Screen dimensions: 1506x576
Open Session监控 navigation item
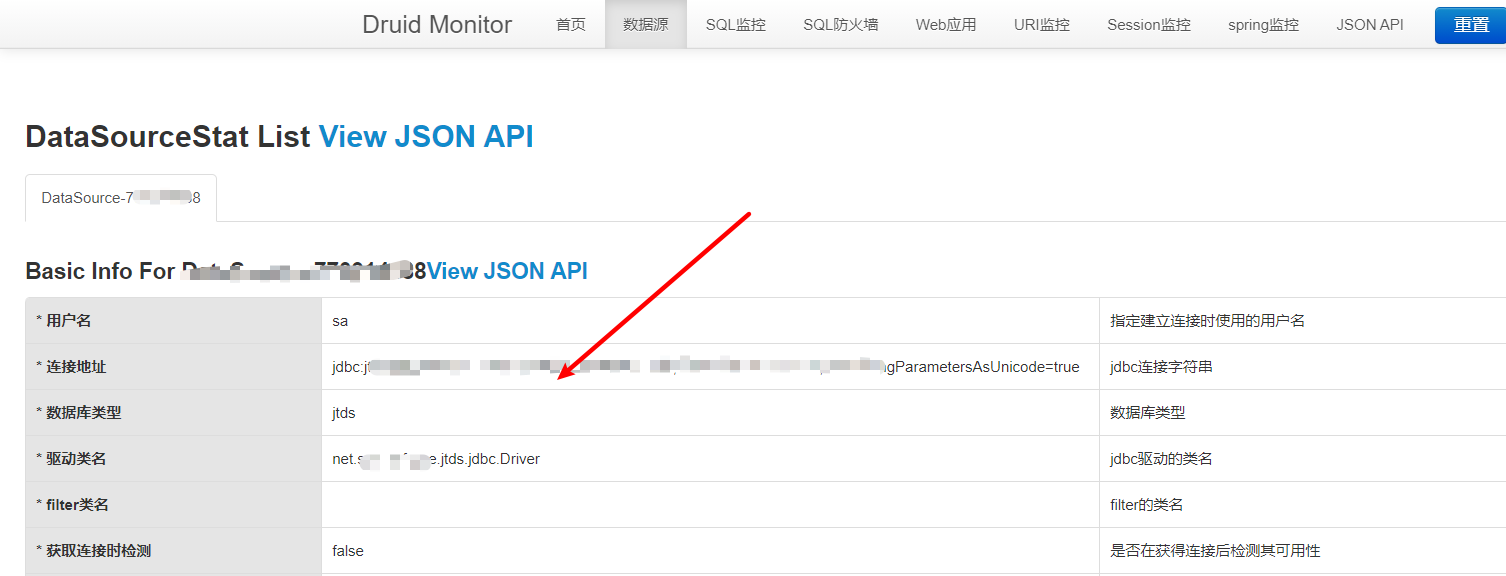pyautogui.click(x=1148, y=24)
